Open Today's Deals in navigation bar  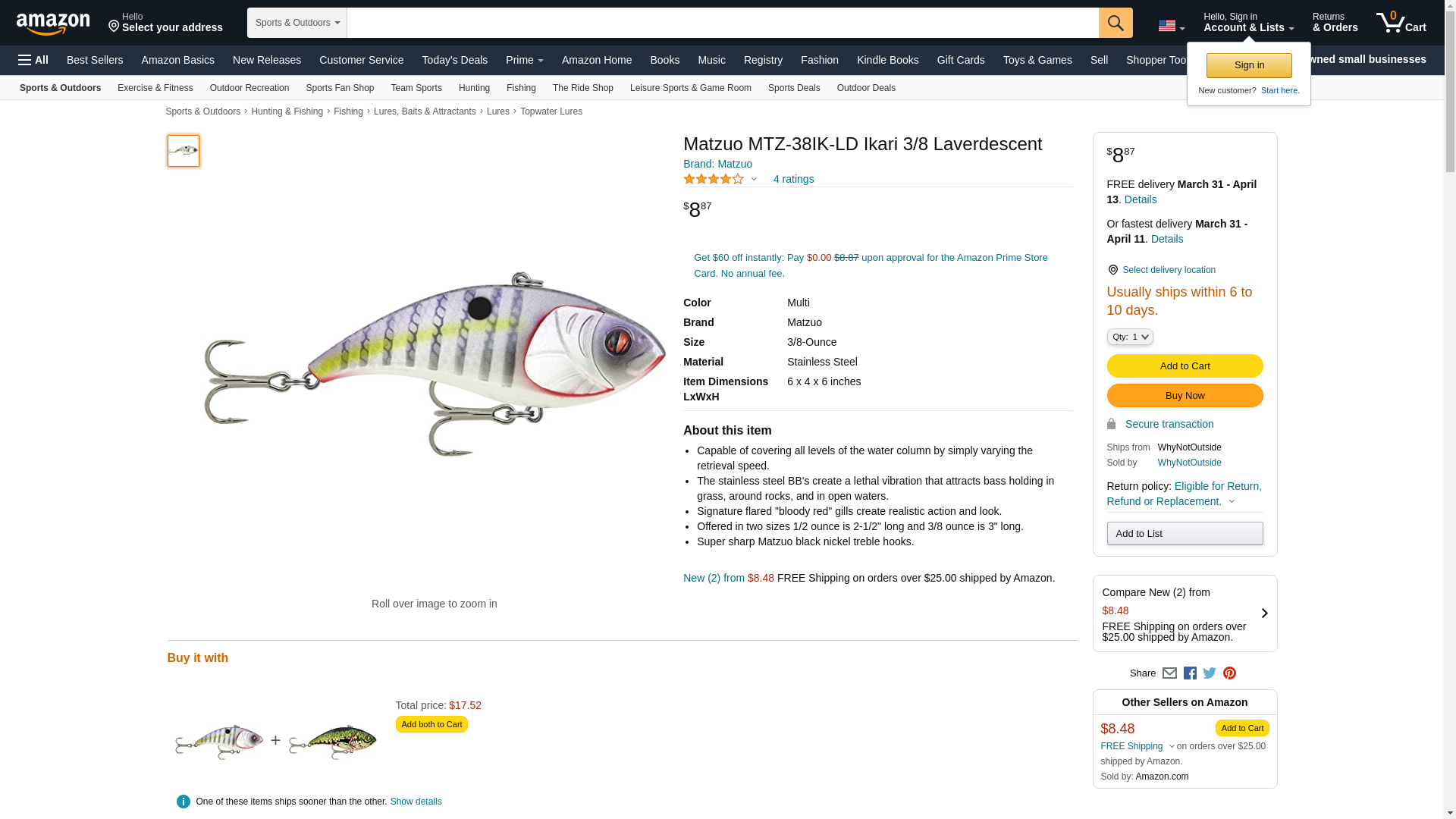[454, 60]
